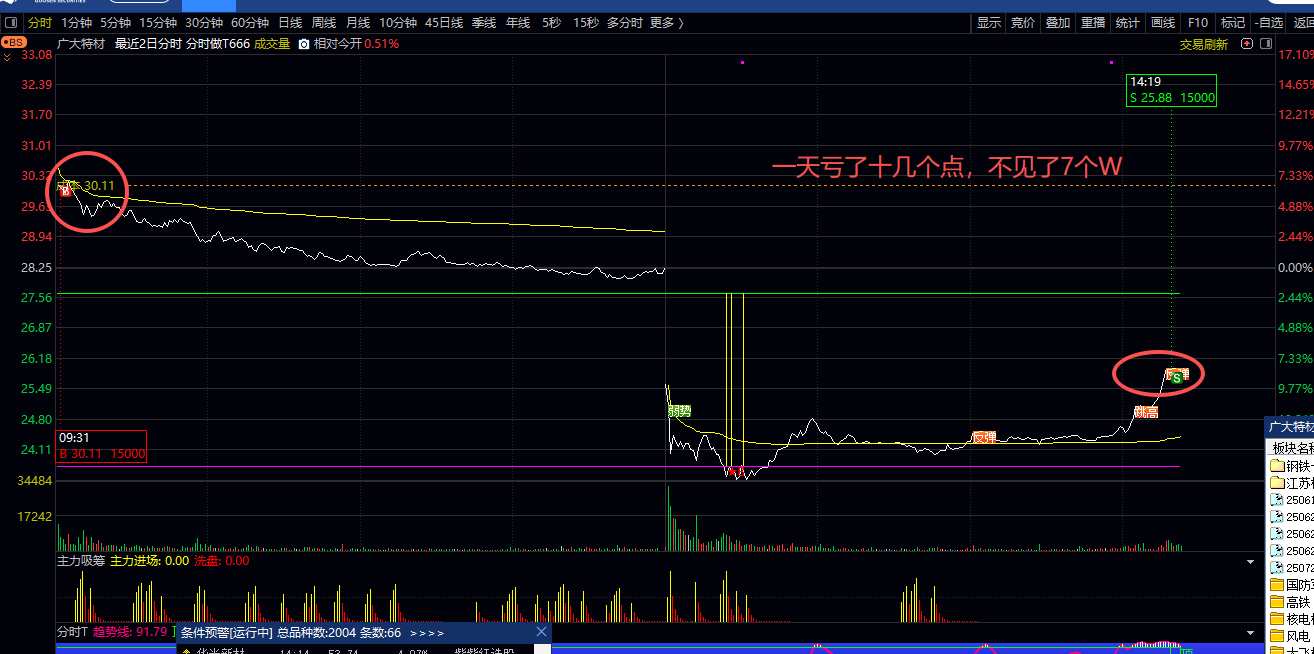Click the 广大特材 stock name
The image size is (1314, 654).
pos(82,43)
